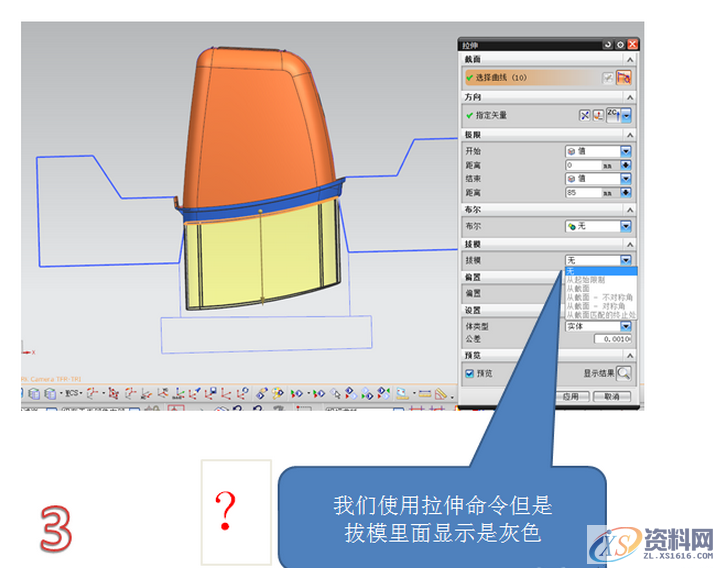721x569 pixels.
Task: Click the axes icon with green base on the toolbar
Action: (179, 394)
